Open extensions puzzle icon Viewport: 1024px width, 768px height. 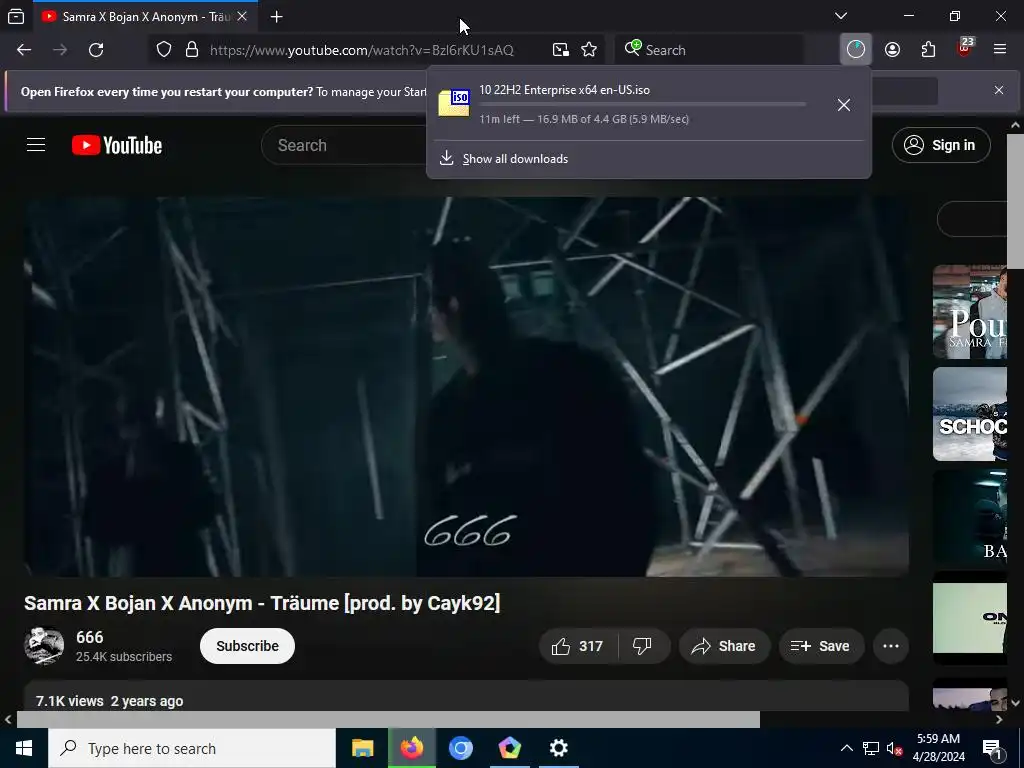pyautogui.click(x=928, y=50)
